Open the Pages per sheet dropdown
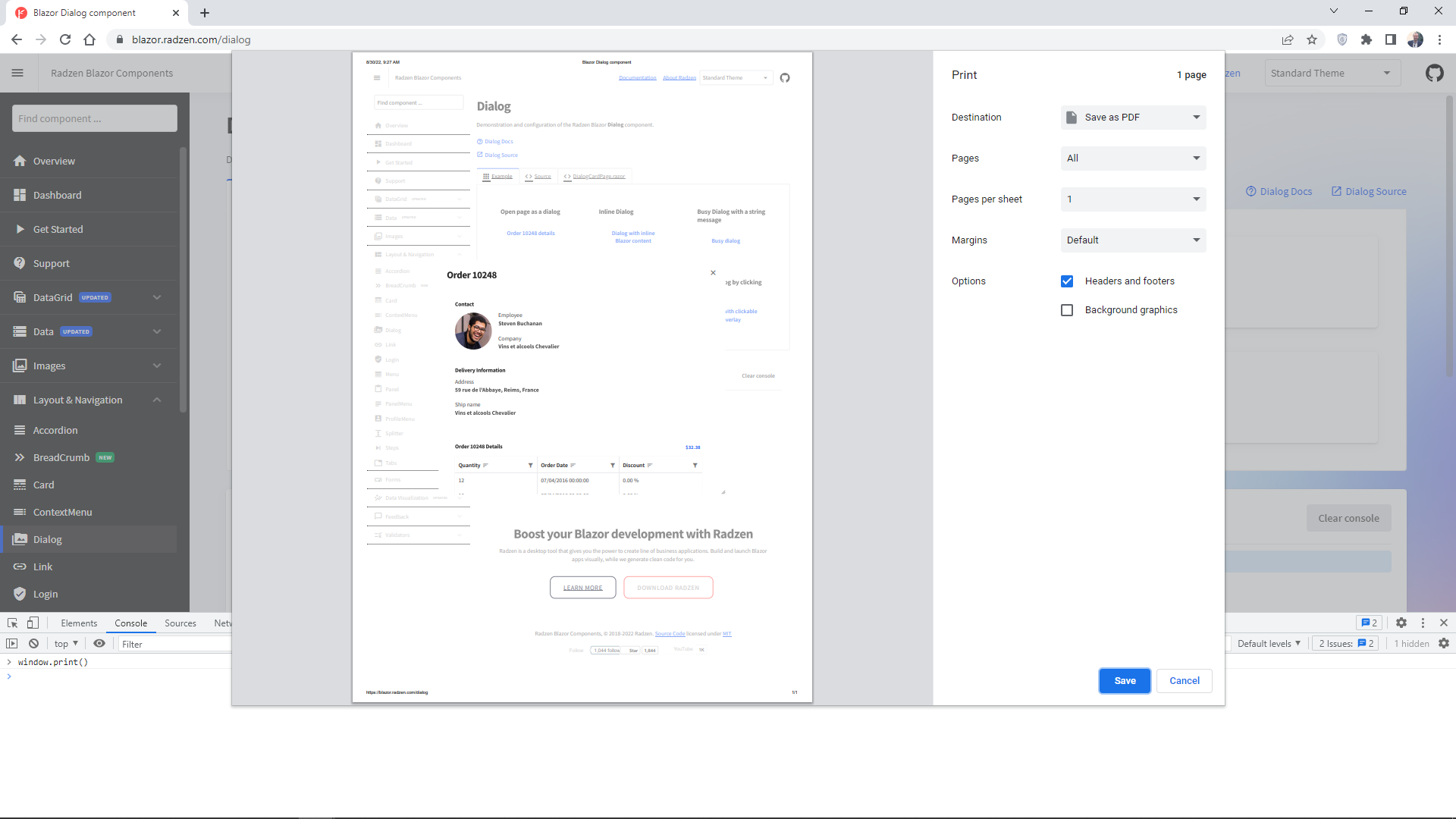This screenshot has width=1456, height=819. [x=1133, y=199]
